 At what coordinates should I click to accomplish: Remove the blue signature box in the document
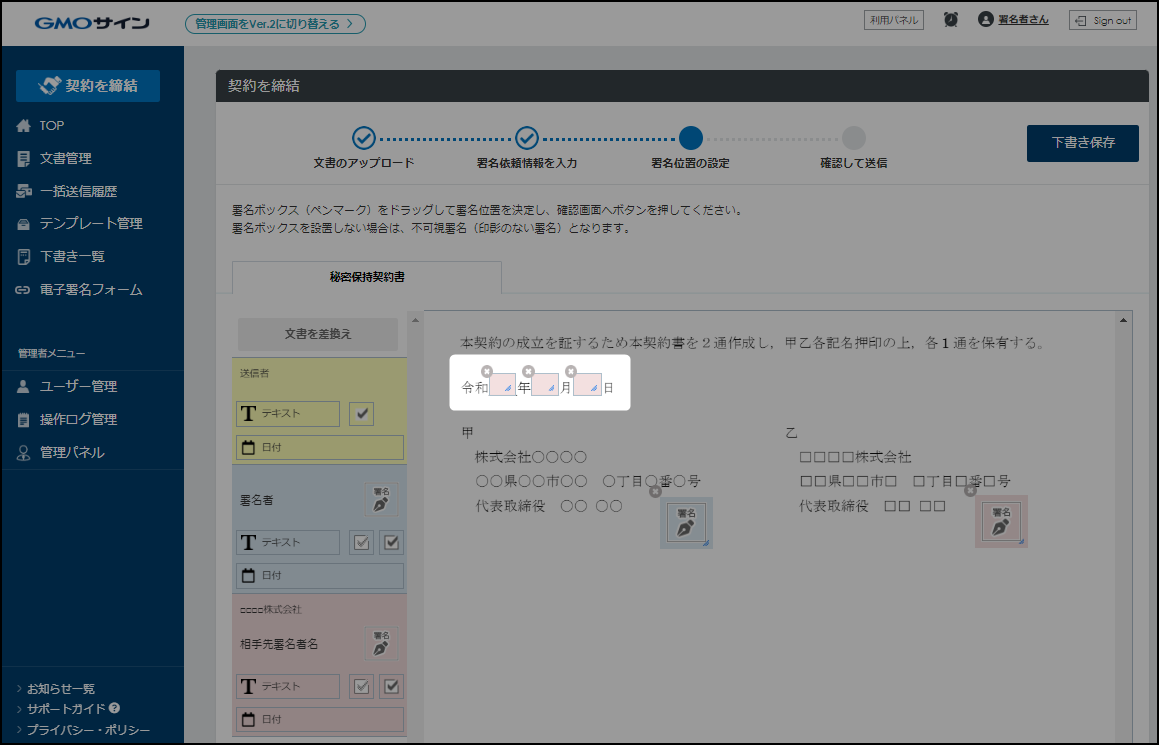click(x=655, y=491)
